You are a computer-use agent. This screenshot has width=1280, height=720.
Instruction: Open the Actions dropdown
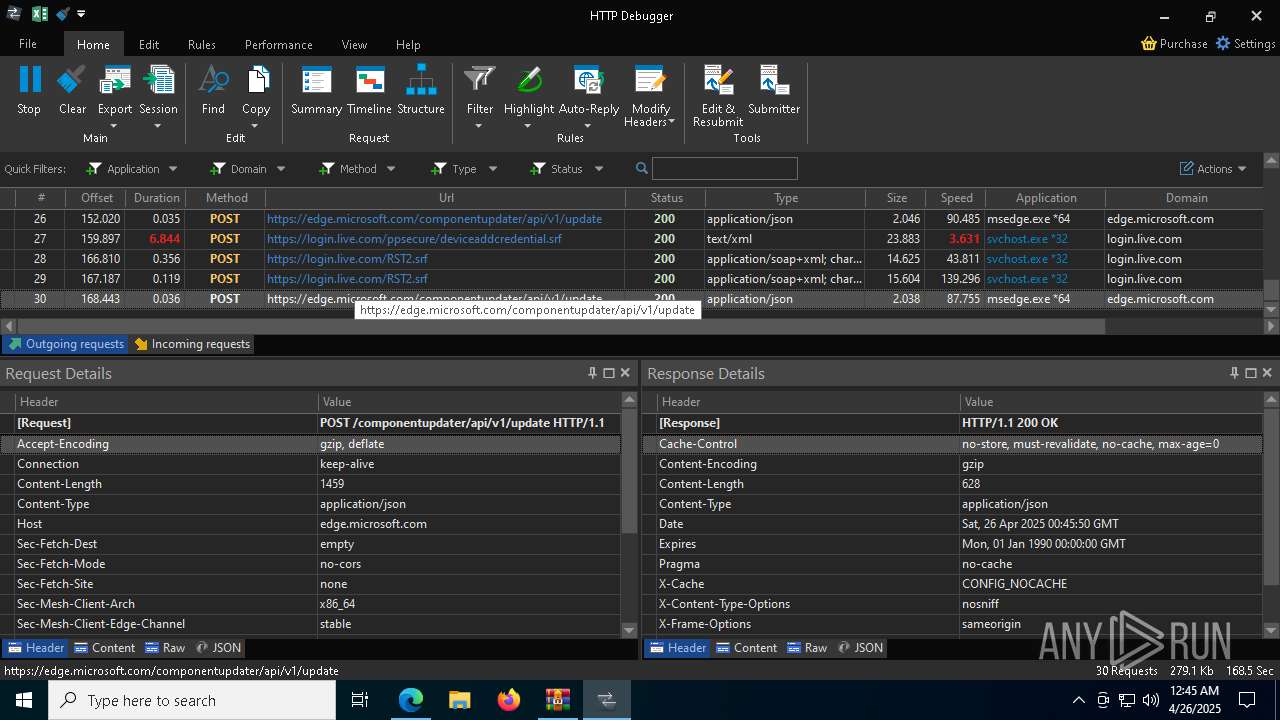coord(1213,169)
